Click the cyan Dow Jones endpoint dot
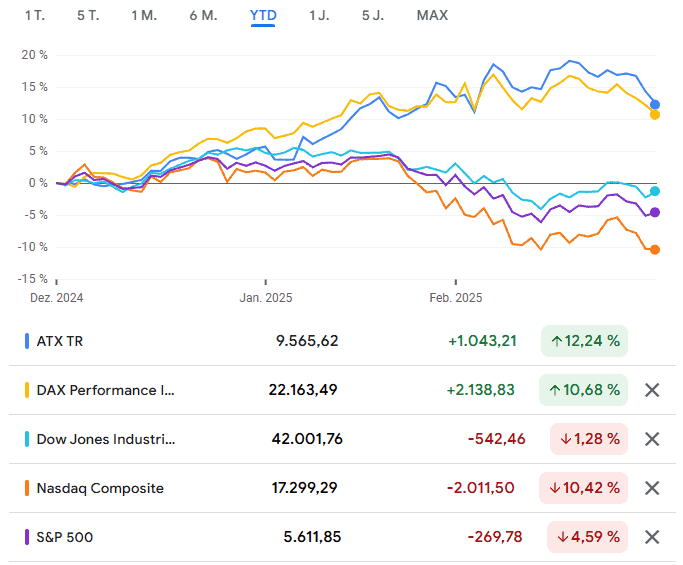The image size is (683, 565). point(655,191)
